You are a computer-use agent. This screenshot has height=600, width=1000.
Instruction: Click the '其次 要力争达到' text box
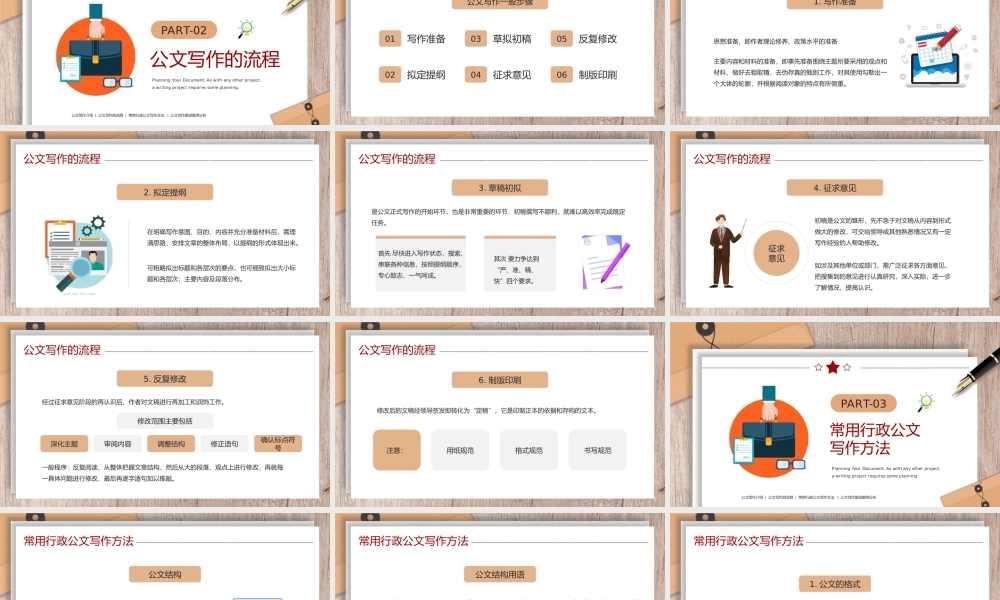[x=520, y=264]
